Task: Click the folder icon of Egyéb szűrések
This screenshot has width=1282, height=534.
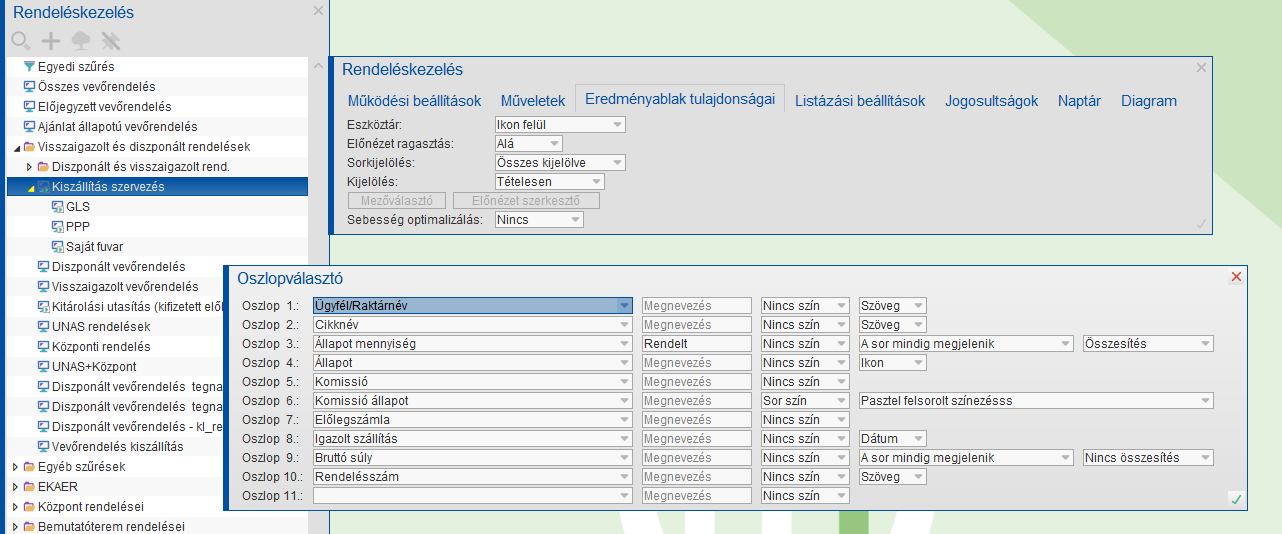Action: pos(29,467)
